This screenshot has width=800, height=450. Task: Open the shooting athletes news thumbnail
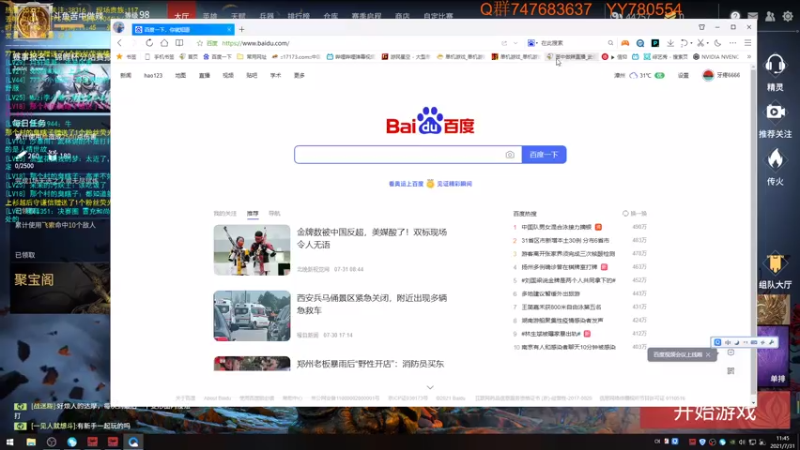click(252, 250)
